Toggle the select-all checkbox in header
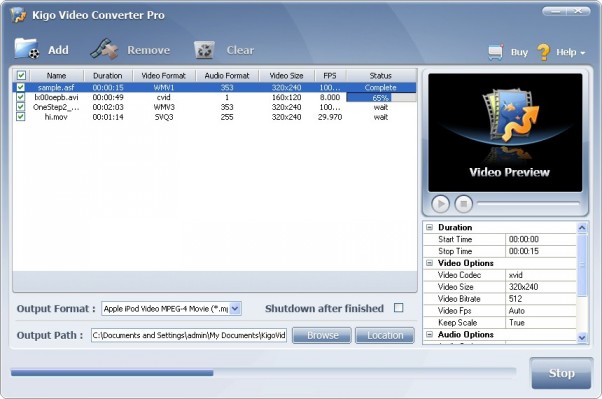 coord(21,75)
